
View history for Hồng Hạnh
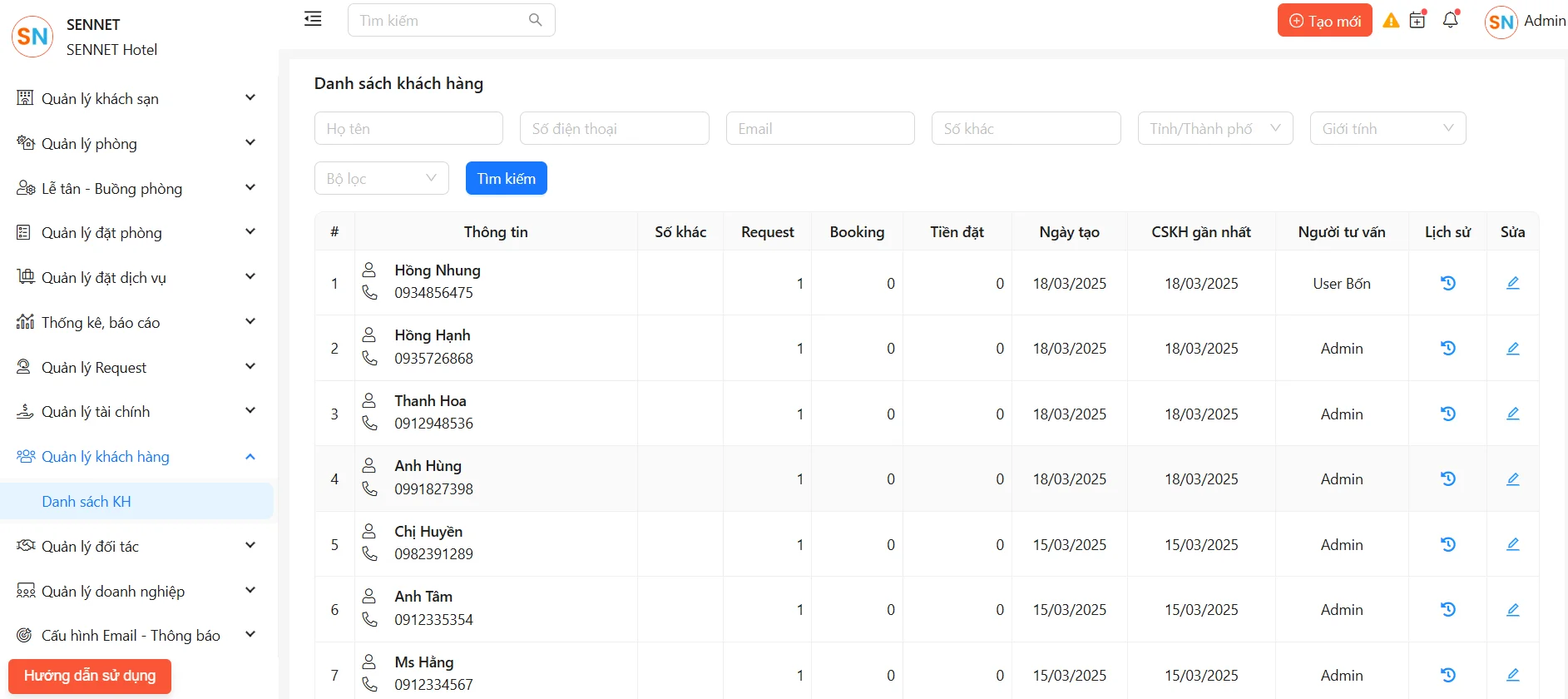1447,349
